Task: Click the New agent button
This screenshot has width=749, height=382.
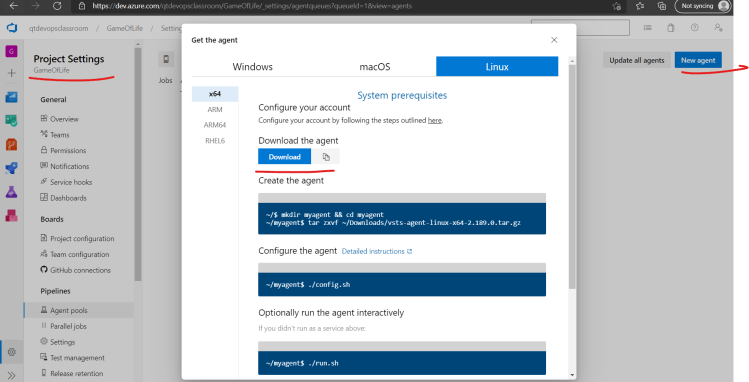Action: click(698, 60)
